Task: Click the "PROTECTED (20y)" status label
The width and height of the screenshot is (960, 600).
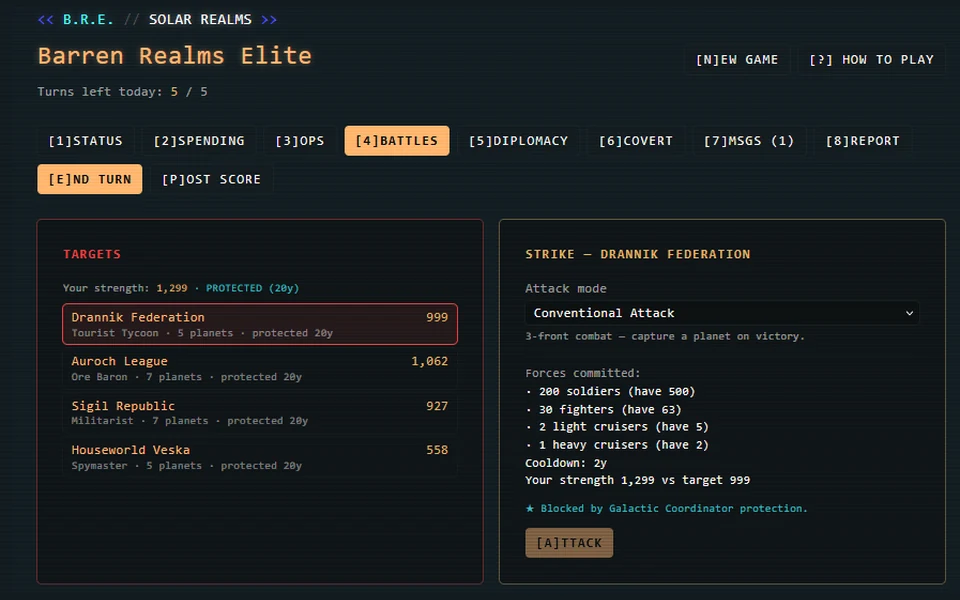Action: click(x=252, y=288)
